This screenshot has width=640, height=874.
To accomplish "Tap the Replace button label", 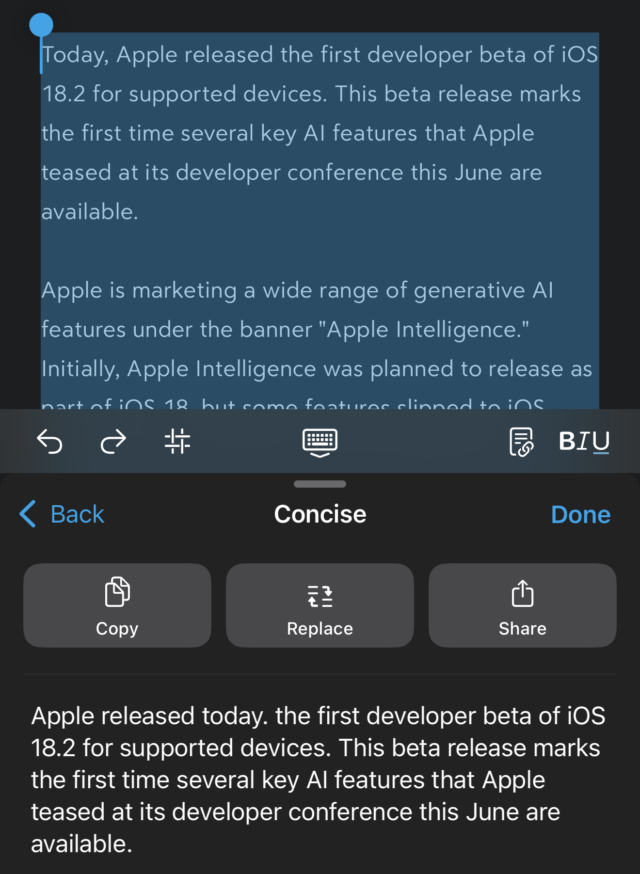I will point(320,629).
